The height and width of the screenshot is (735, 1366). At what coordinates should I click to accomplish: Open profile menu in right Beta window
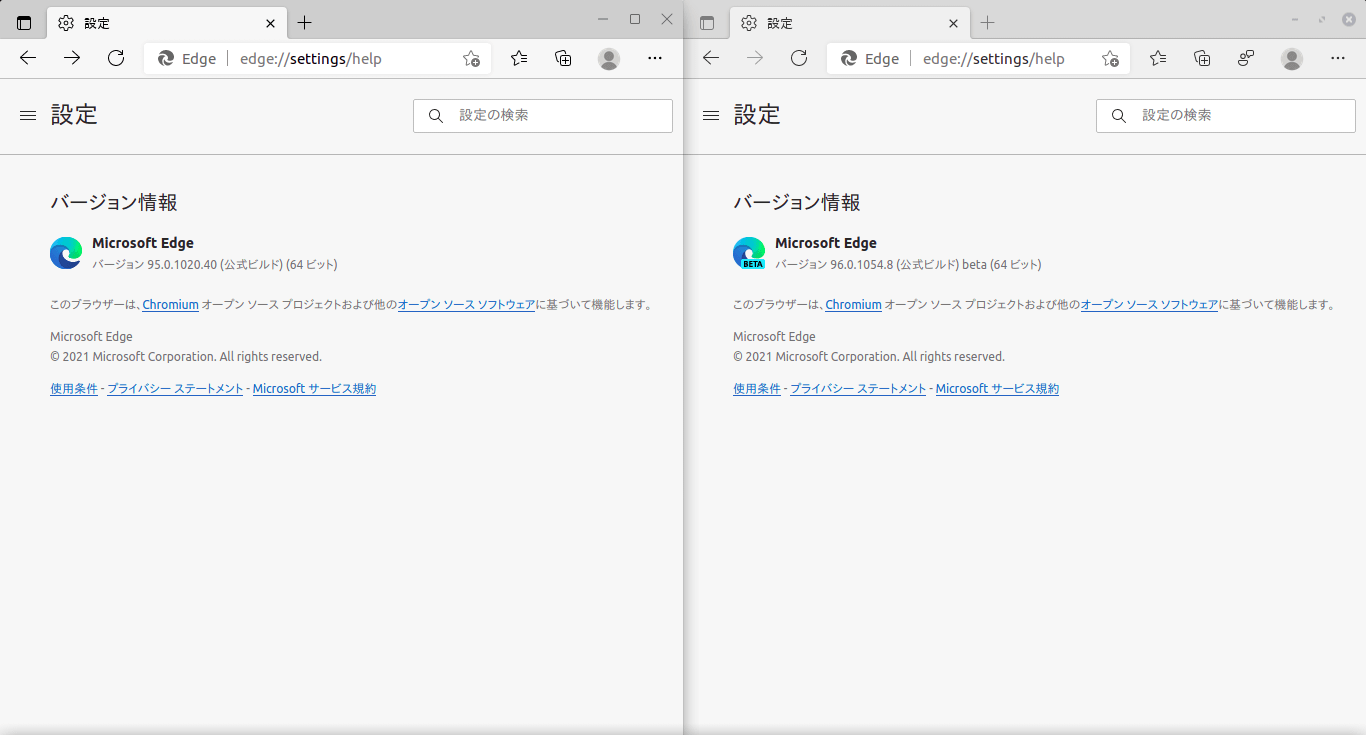pos(1292,59)
